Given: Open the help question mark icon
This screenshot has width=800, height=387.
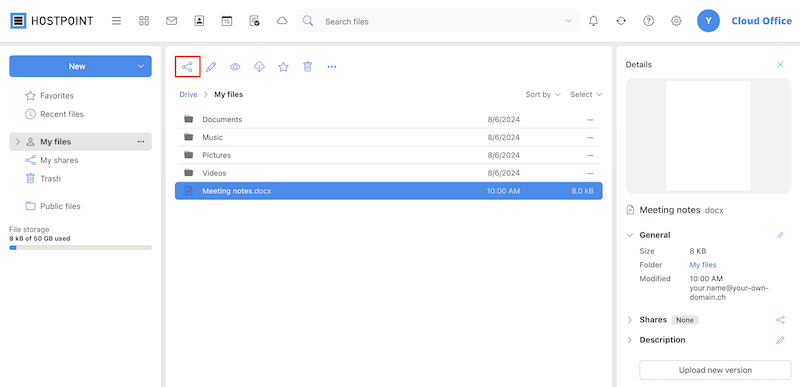Looking at the screenshot, I should tap(648, 21).
